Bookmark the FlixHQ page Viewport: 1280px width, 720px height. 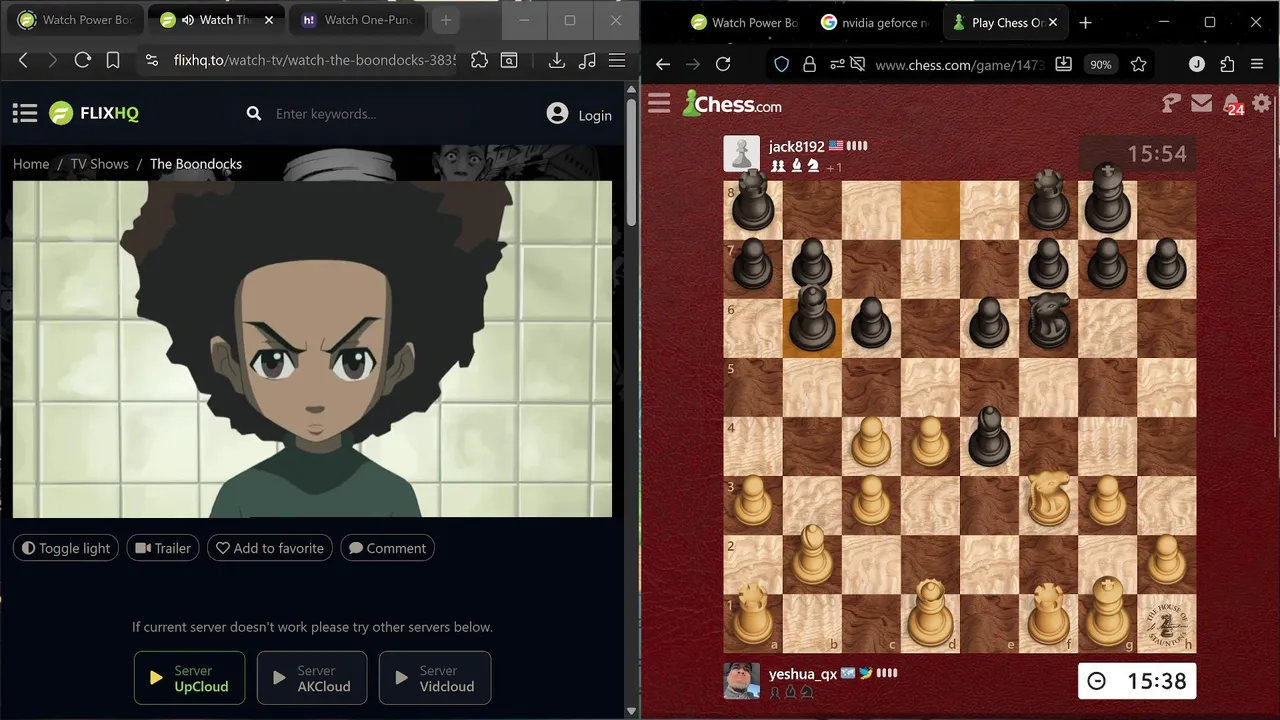[113, 60]
